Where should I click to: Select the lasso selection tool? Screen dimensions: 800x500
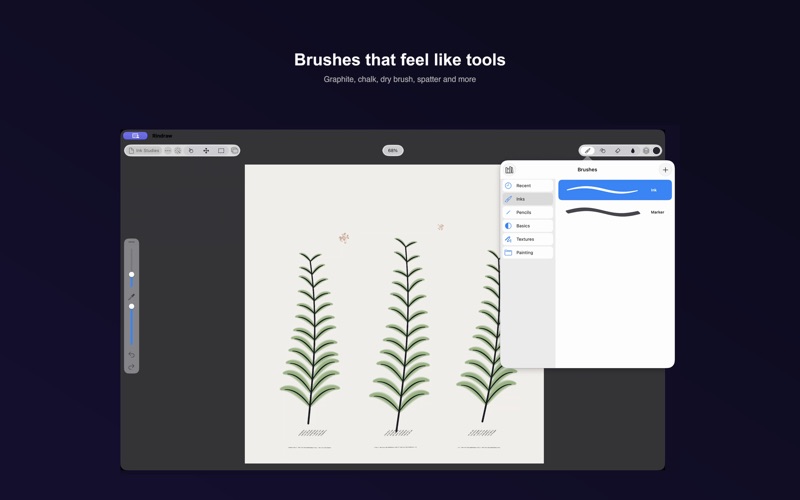pyautogui.click(x=191, y=151)
